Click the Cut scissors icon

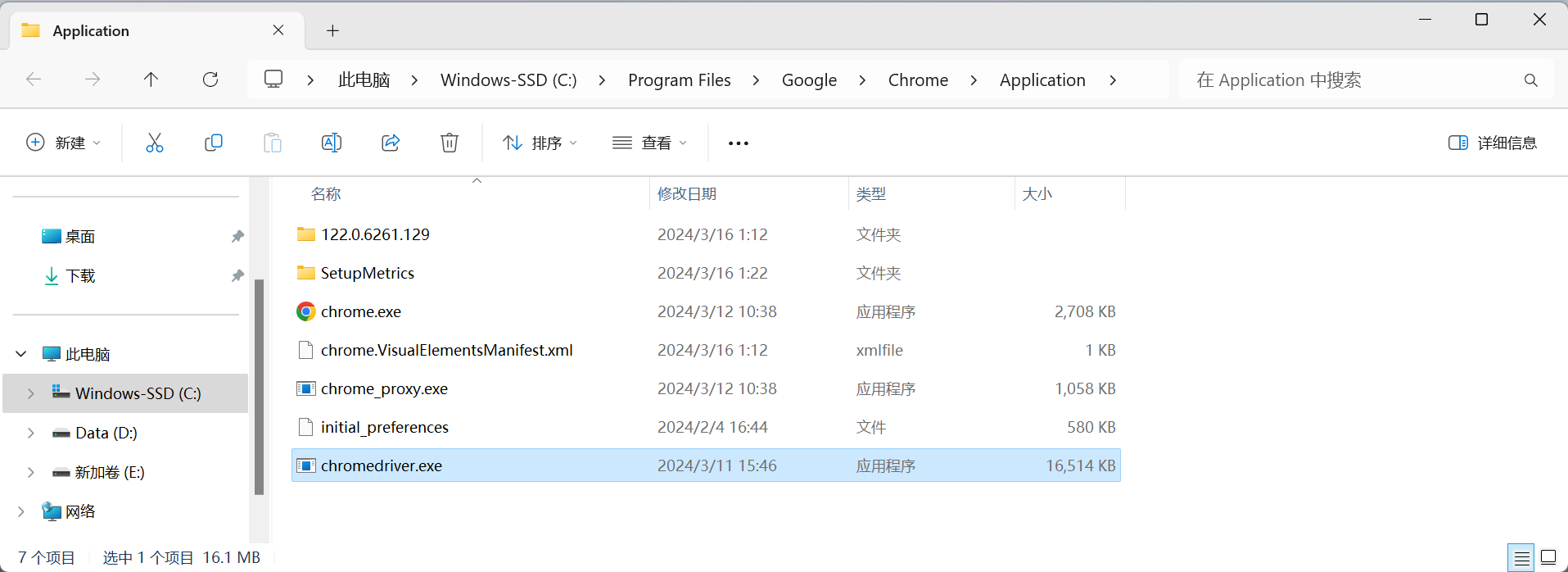point(155,143)
